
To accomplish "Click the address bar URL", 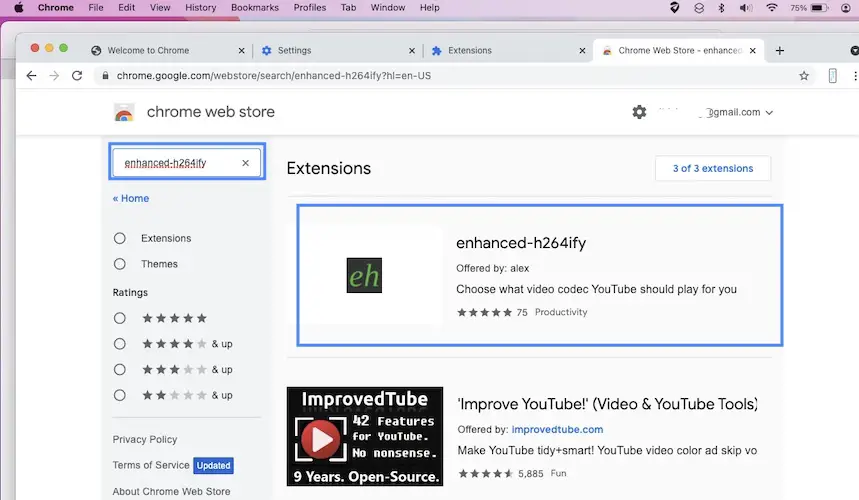I will coord(273,76).
